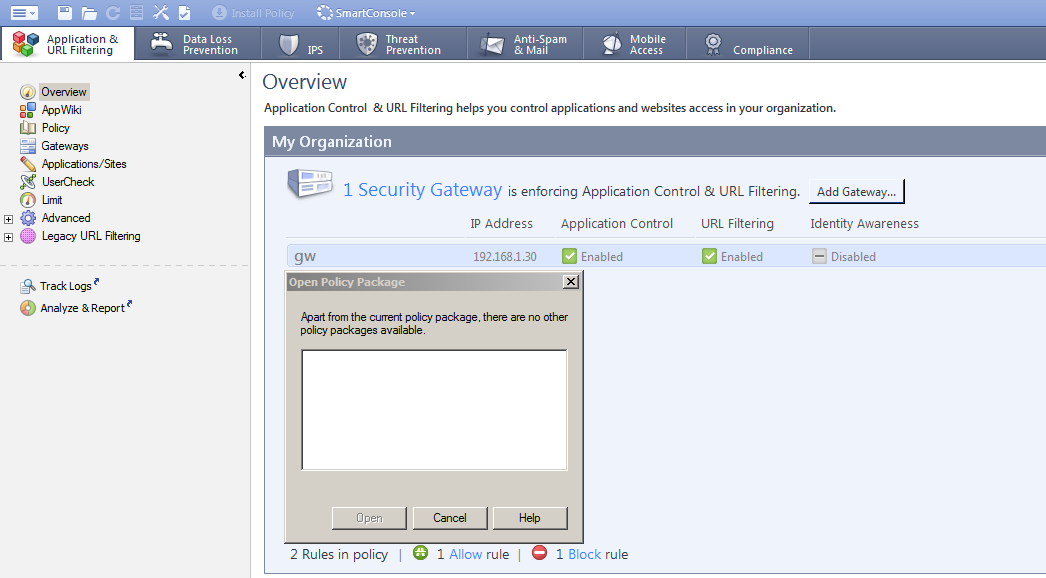
Task: Click the '2 Rules in policy' text
Action: 339,555
